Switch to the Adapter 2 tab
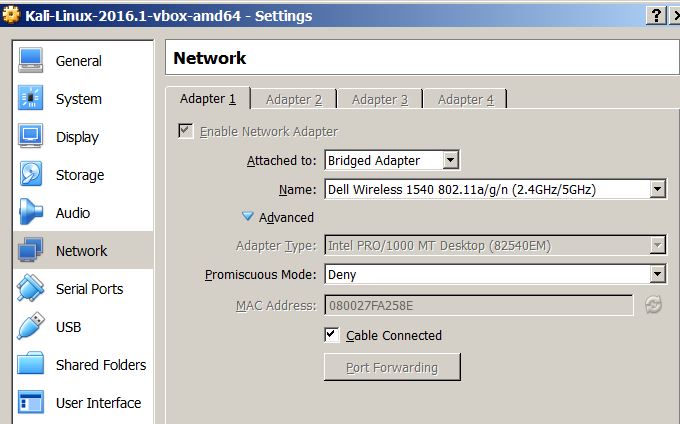 294,99
